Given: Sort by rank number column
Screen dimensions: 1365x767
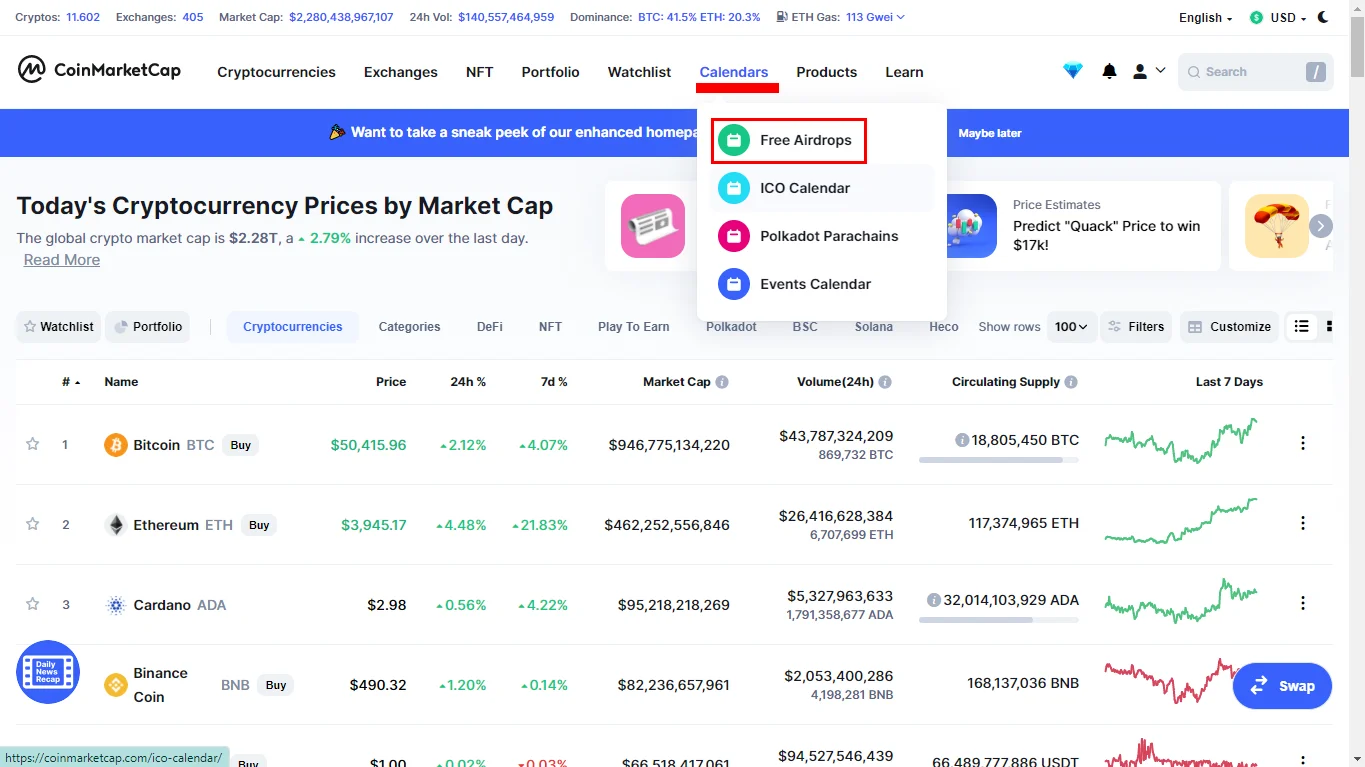Looking at the screenshot, I should (x=71, y=382).
